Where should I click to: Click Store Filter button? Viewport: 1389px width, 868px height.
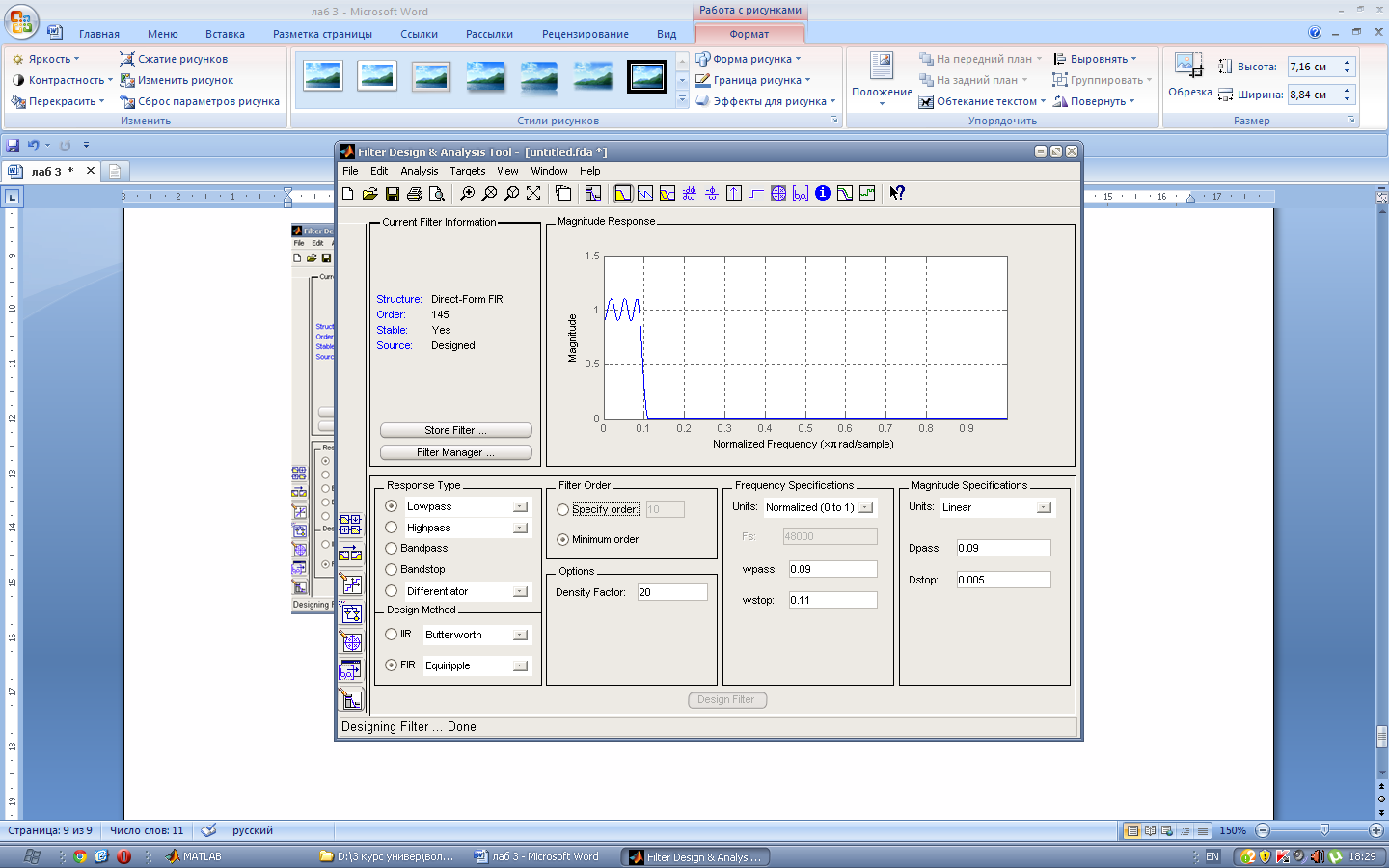[x=455, y=430]
